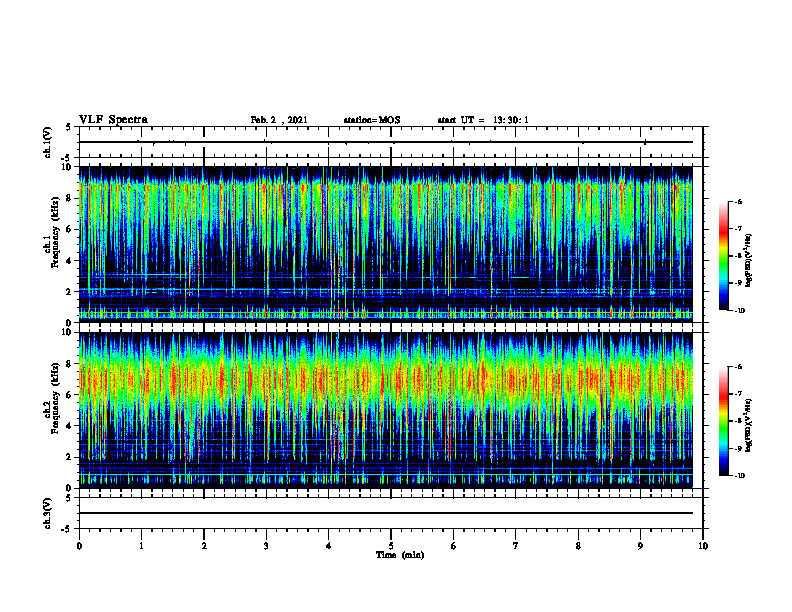This screenshot has height=612, width=792.
Task: Click time axis tick label "5"
Action: (391, 546)
